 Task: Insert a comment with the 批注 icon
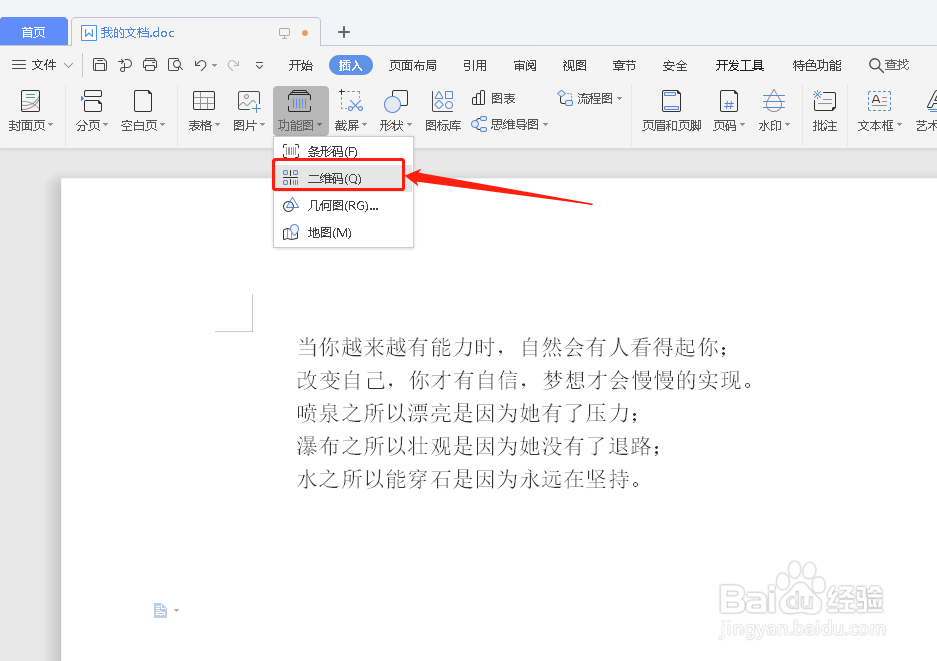[824, 110]
